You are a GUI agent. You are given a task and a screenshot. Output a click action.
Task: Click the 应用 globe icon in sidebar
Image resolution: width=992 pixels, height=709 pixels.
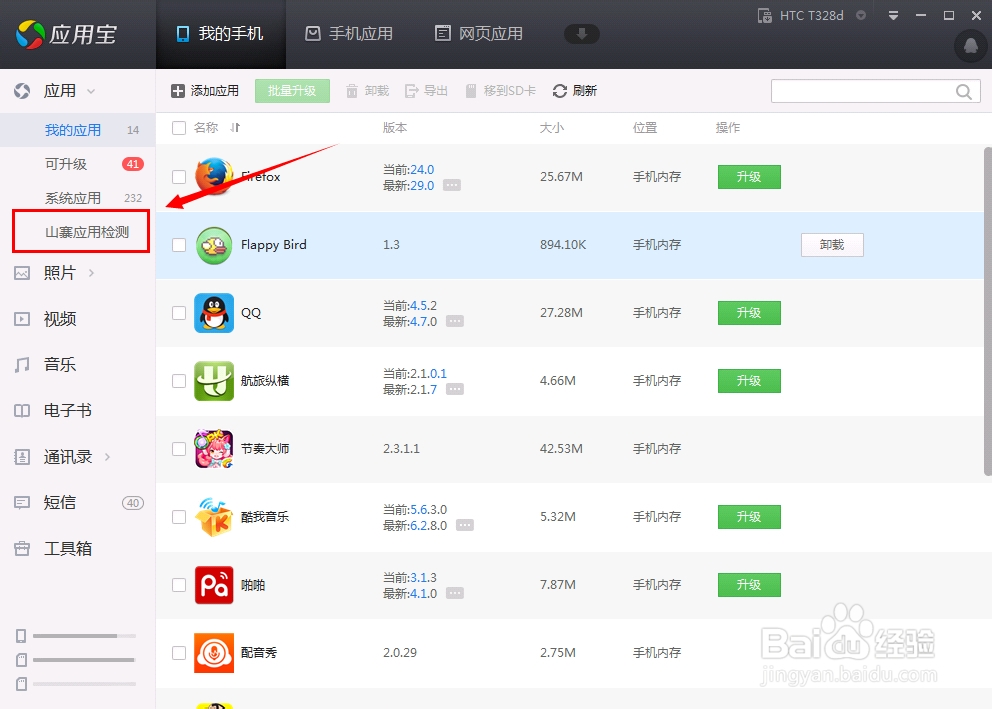[x=22, y=91]
